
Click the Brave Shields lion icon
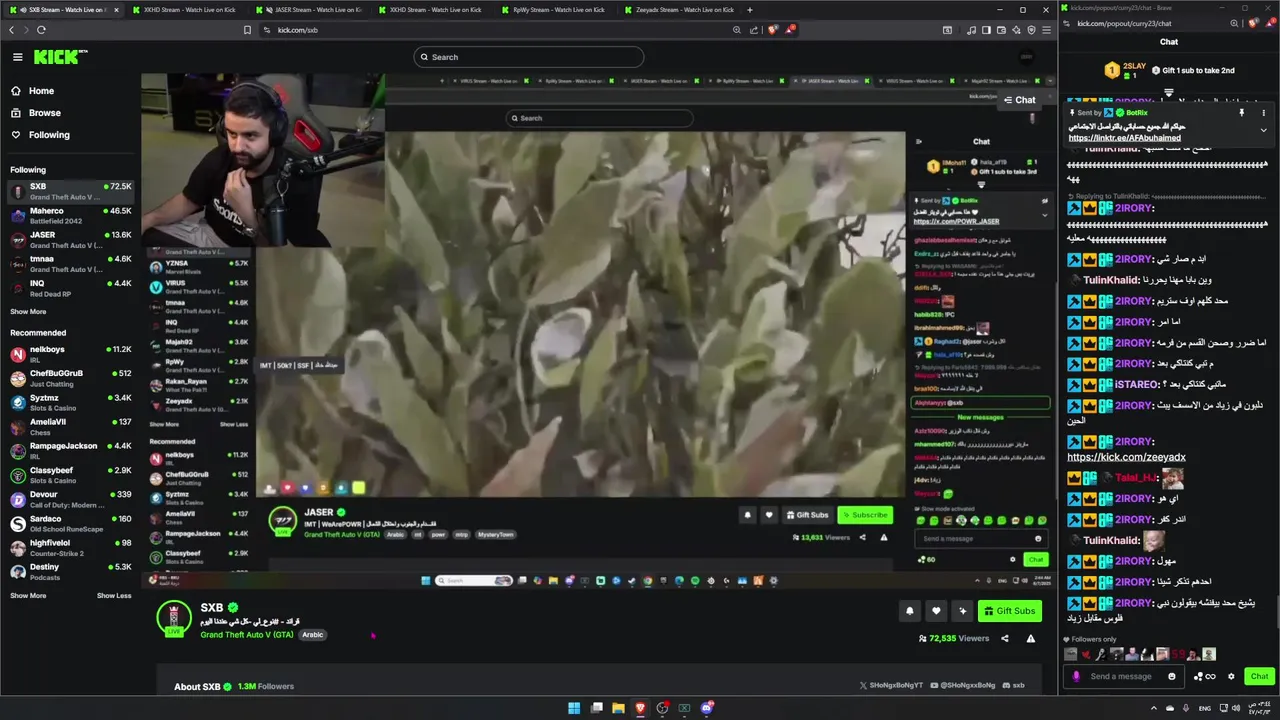pos(773,30)
